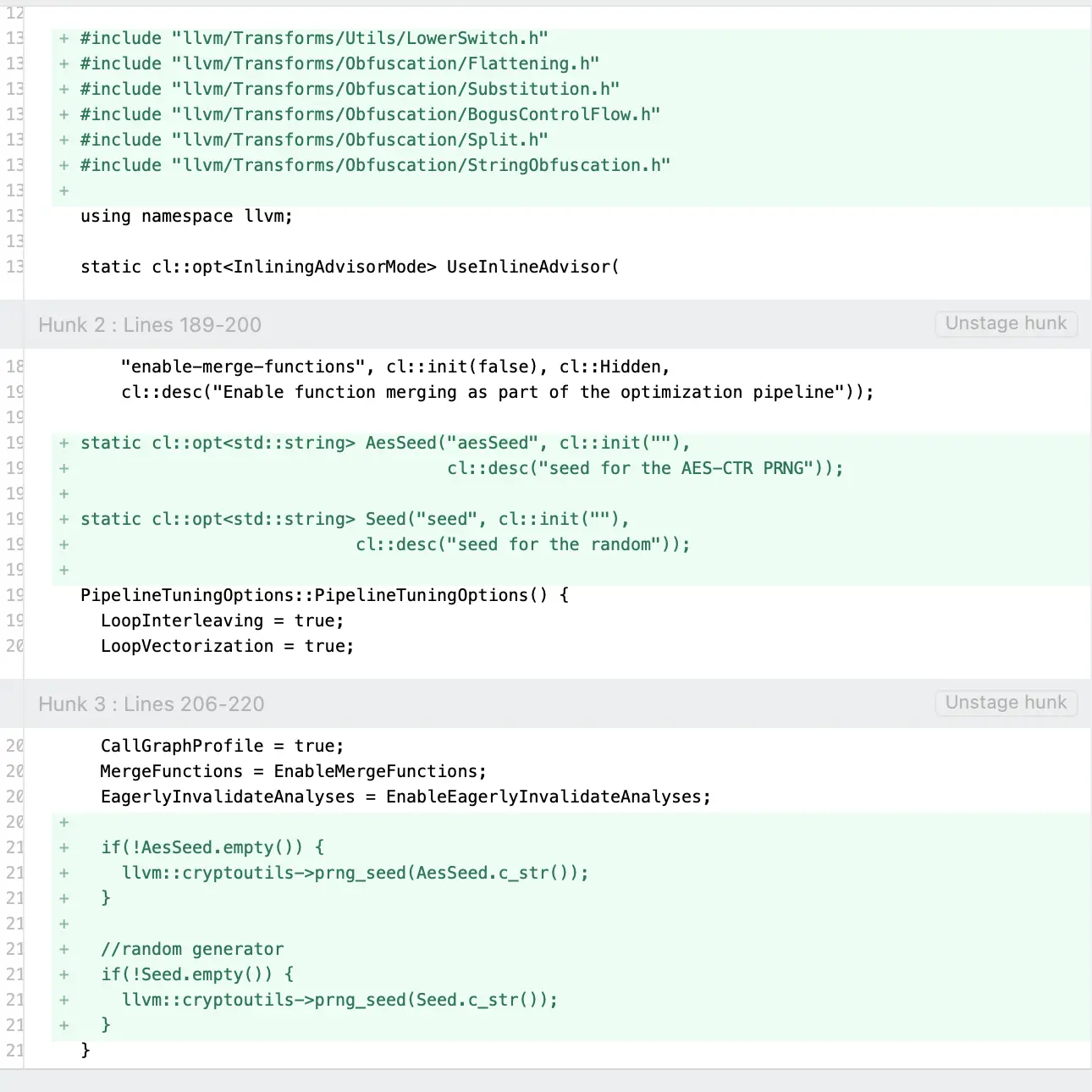
Task: Click the 'seed for the random' description line
Action: pyautogui.click(x=522, y=544)
